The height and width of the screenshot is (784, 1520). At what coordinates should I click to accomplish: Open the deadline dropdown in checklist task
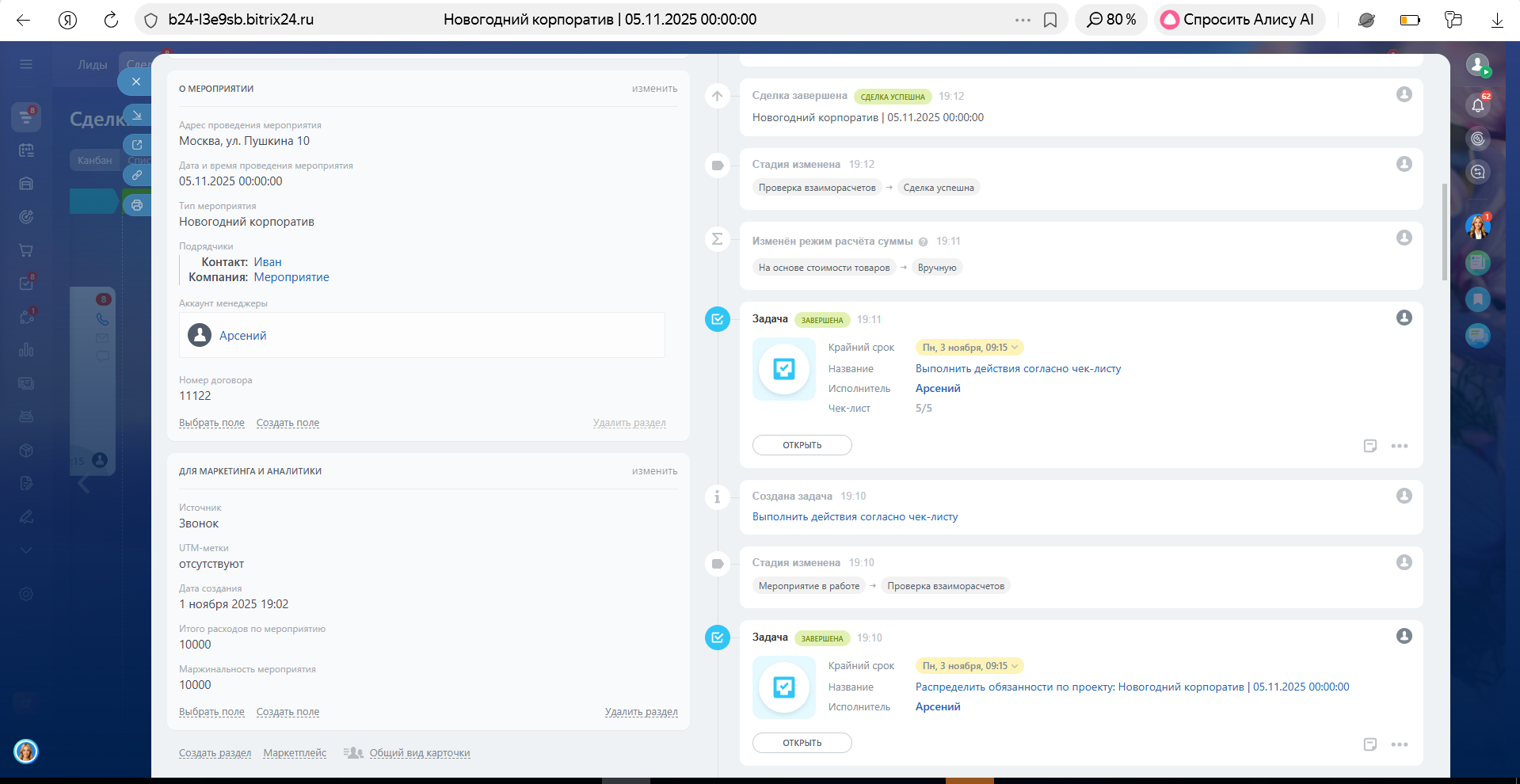(970, 348)
